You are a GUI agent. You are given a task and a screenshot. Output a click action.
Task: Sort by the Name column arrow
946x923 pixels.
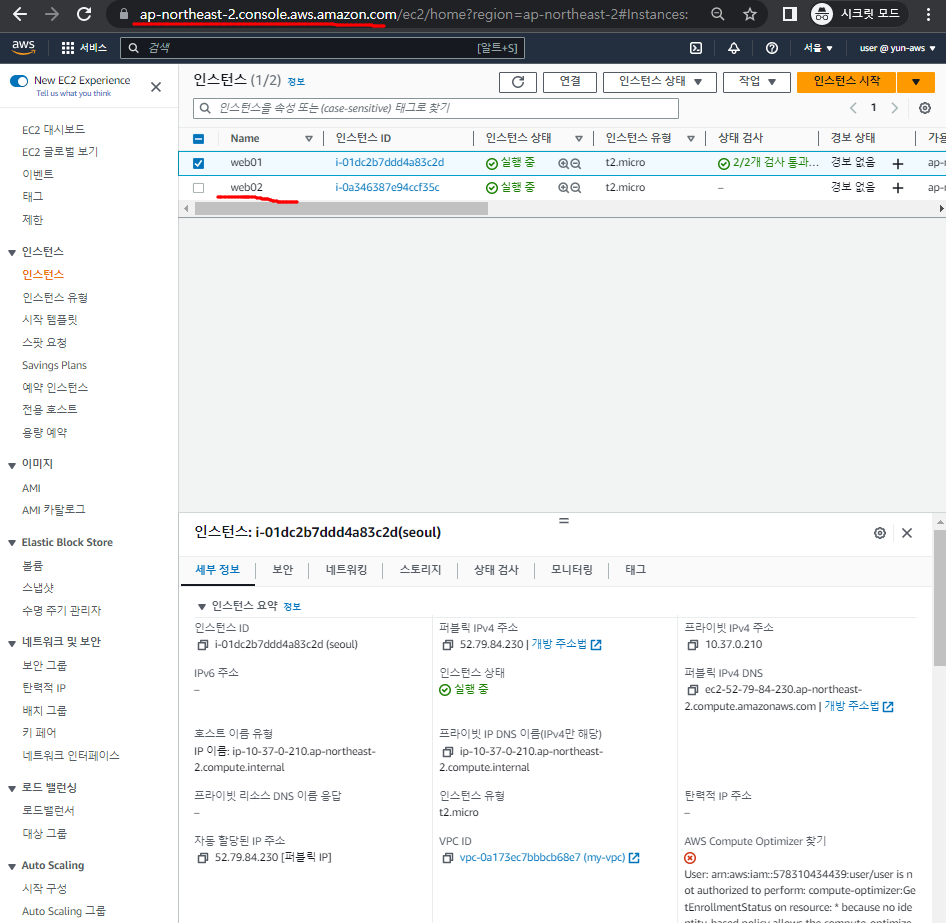[309, 139]
